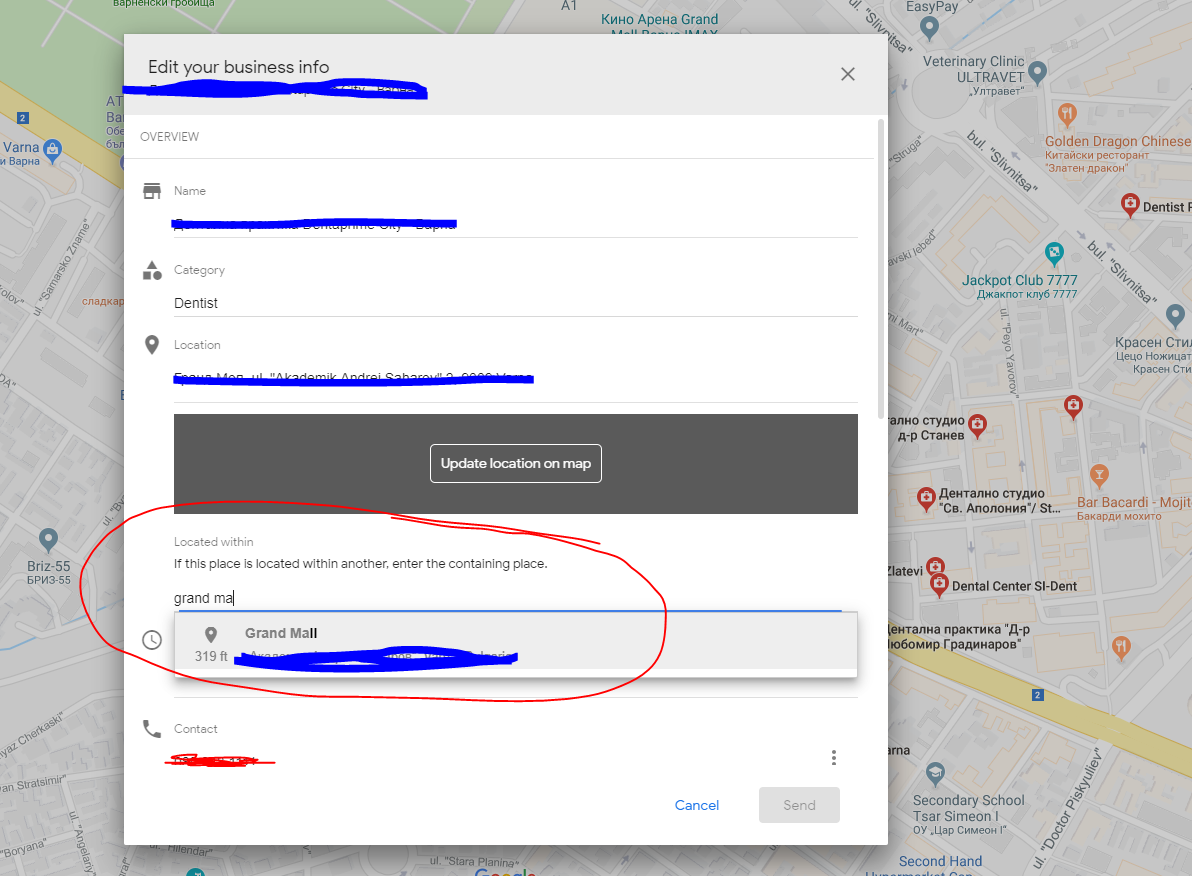
Task: Click the Veterinary Clinic ULTRAVET map marker
Action: tap(1036, 72)
